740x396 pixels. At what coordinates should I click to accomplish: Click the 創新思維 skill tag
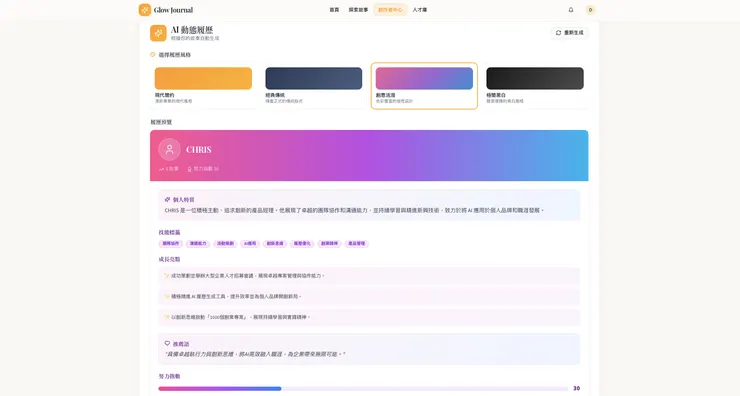point(275,244)
